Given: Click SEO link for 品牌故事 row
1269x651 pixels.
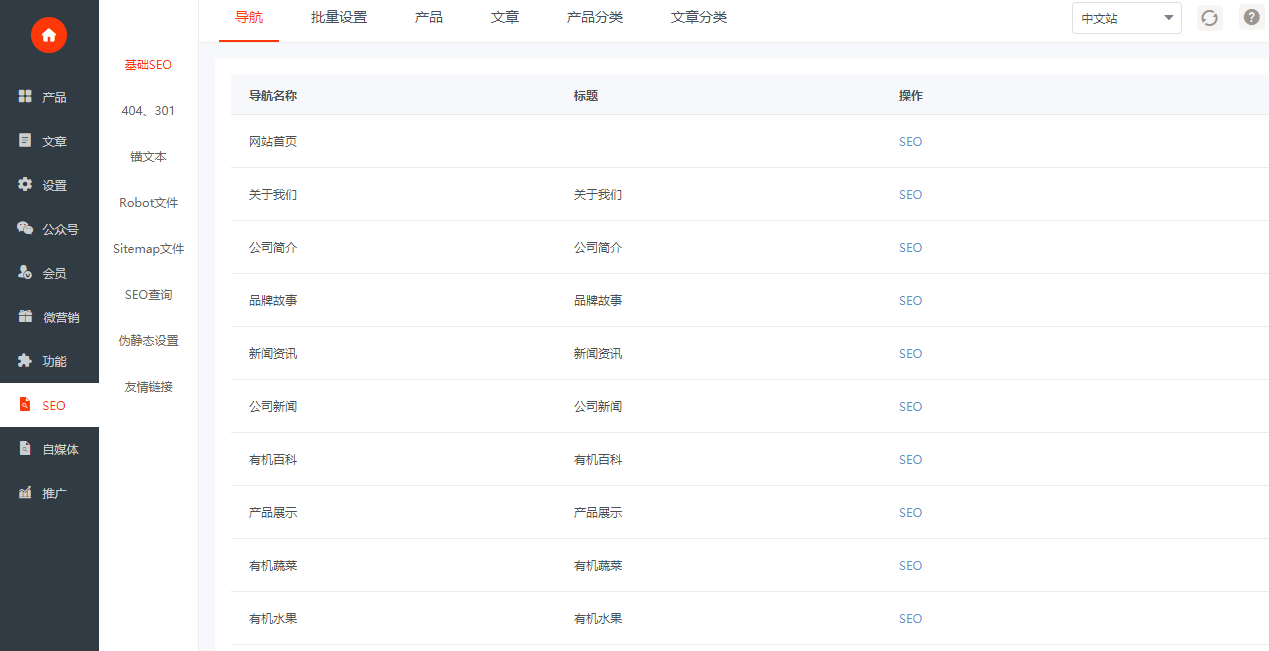Looking at the screenshot, I should [x=910, y=301].
